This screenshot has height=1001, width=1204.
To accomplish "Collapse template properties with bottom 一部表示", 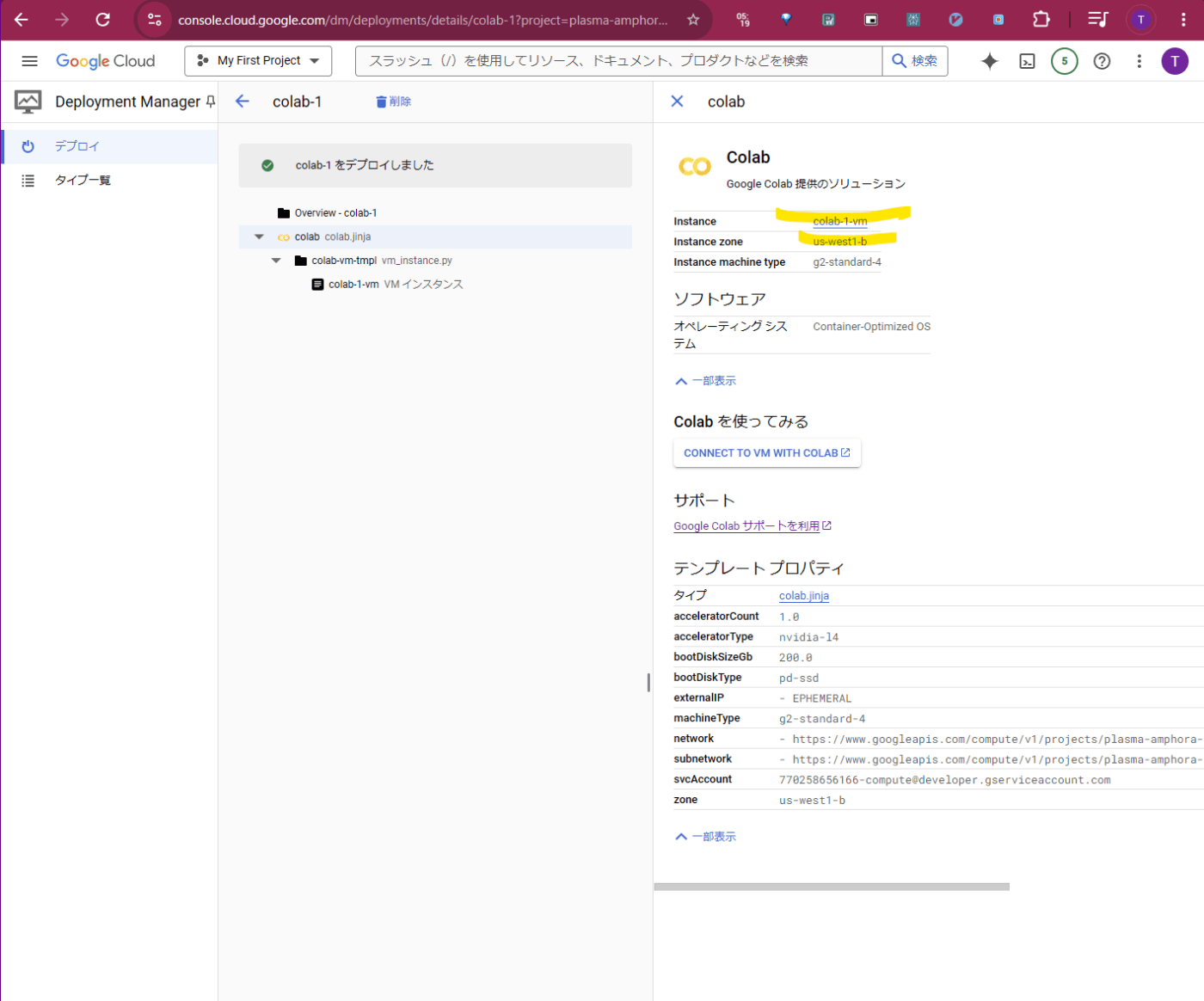I will pos(705,837).
